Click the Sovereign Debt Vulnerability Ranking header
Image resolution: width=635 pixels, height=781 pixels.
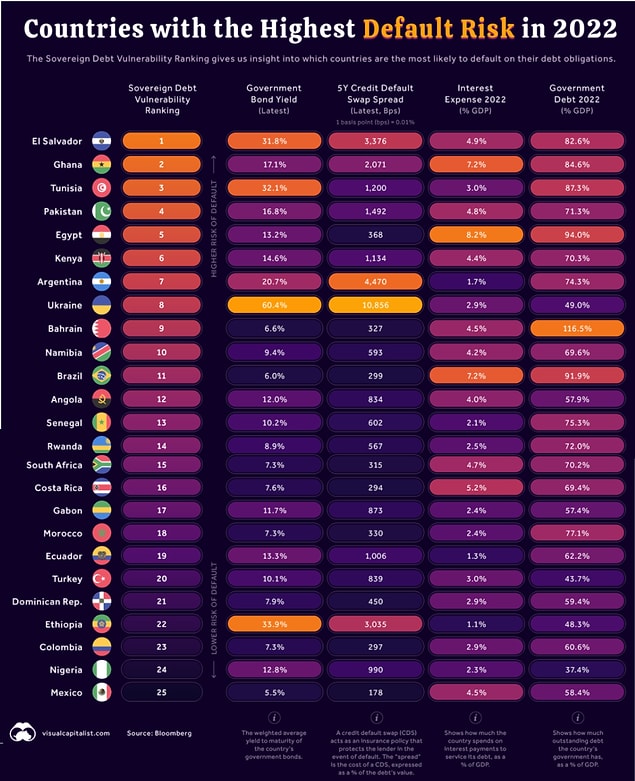click(162, 99)
